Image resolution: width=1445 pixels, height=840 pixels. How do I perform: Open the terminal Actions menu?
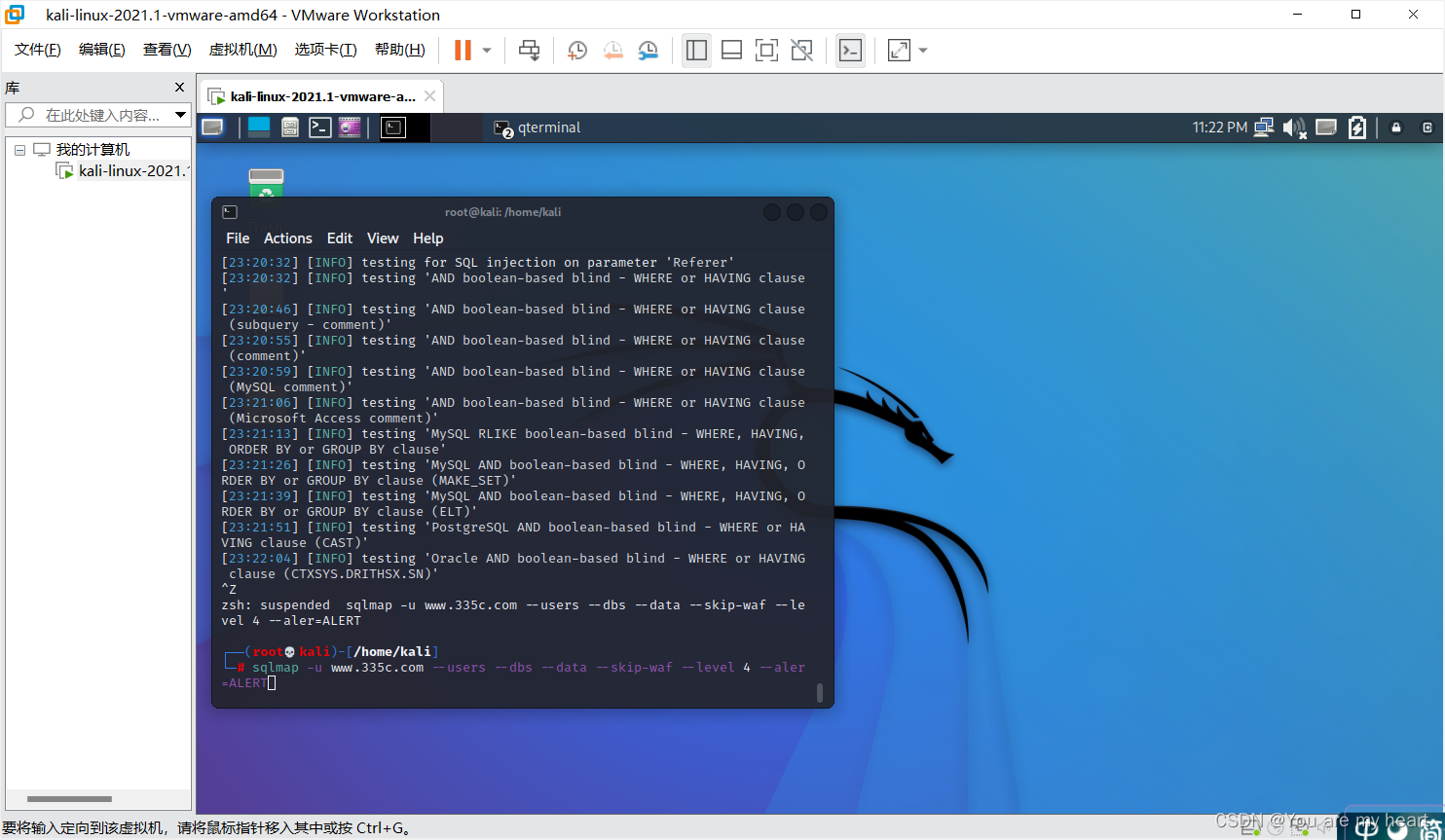pyautogui.click(x=288, y=238)
